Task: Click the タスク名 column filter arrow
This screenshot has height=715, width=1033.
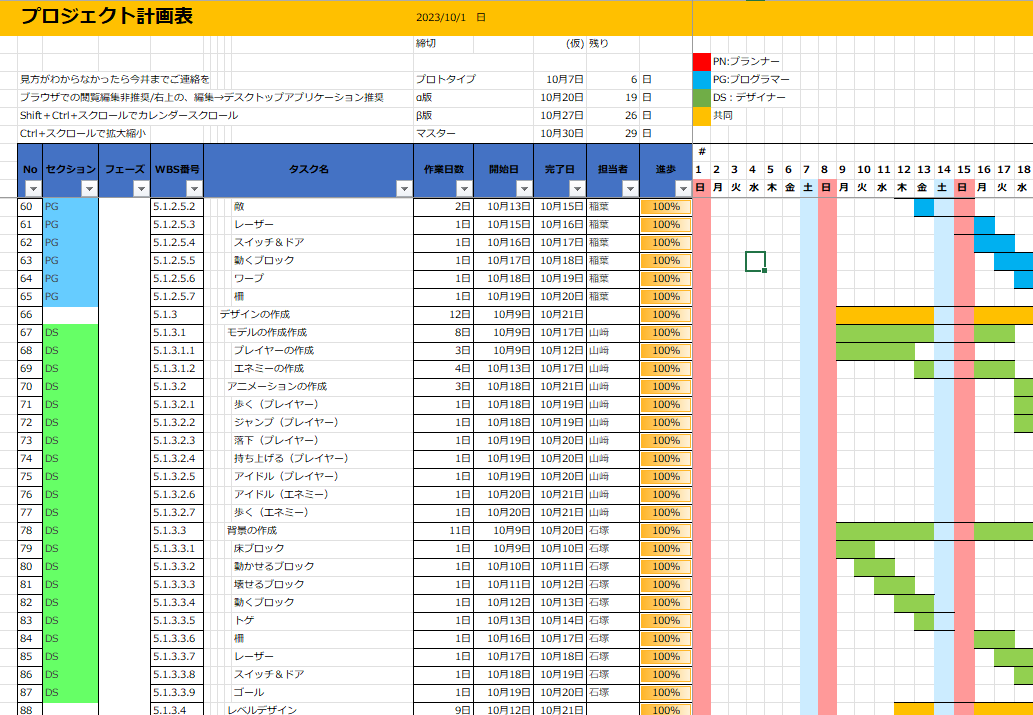Action: coord(404,189)
